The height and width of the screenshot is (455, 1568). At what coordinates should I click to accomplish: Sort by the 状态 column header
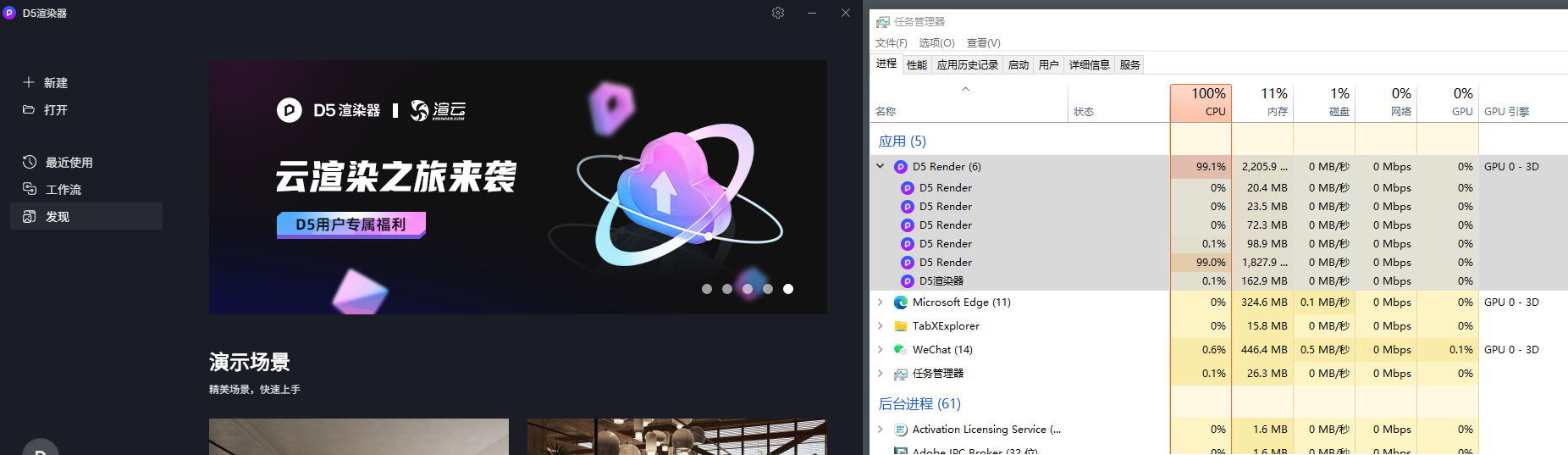tap(1118, 103)
